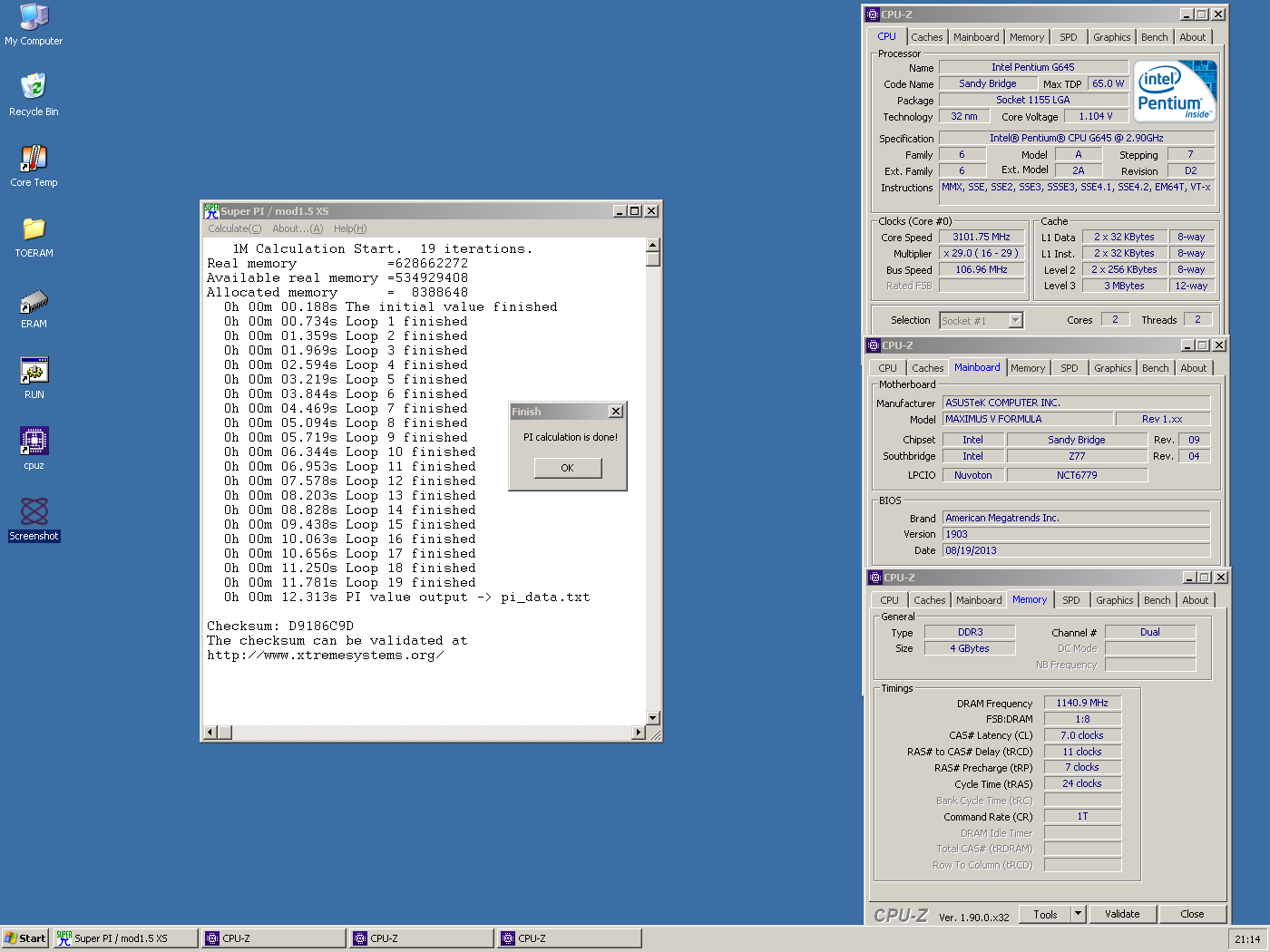Image resolution: width=1270 pixels, height=952 pixels.
Task: Close the Finish dialog
Action: point(616,412)
